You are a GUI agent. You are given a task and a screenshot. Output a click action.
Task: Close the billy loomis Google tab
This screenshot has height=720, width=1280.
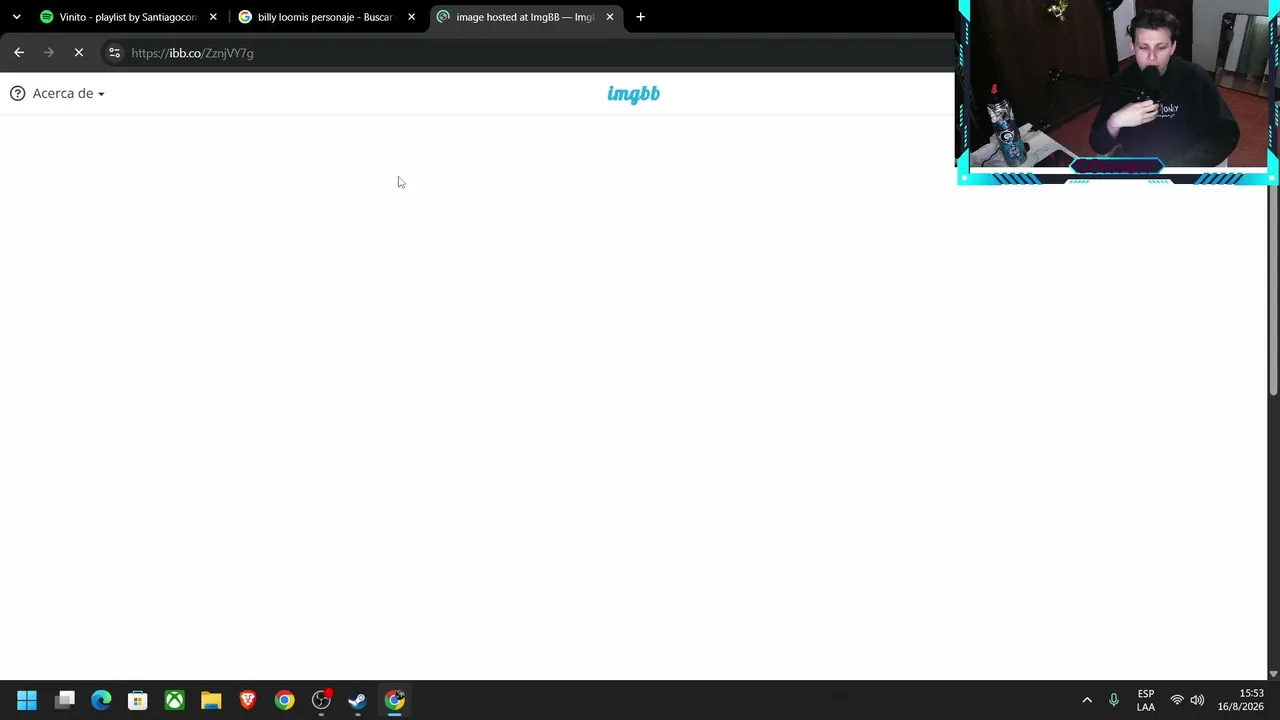[411, 17]
